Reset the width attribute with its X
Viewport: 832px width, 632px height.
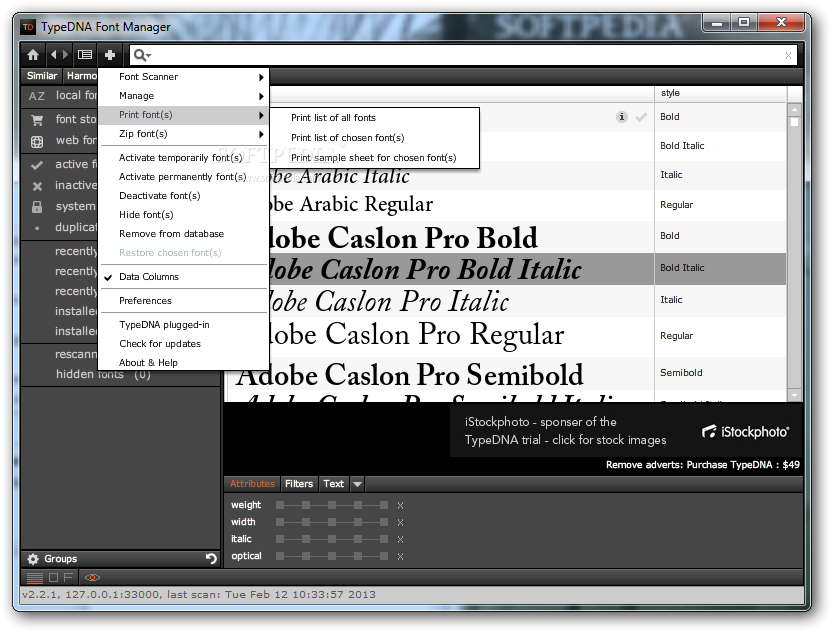click(401, 523)
